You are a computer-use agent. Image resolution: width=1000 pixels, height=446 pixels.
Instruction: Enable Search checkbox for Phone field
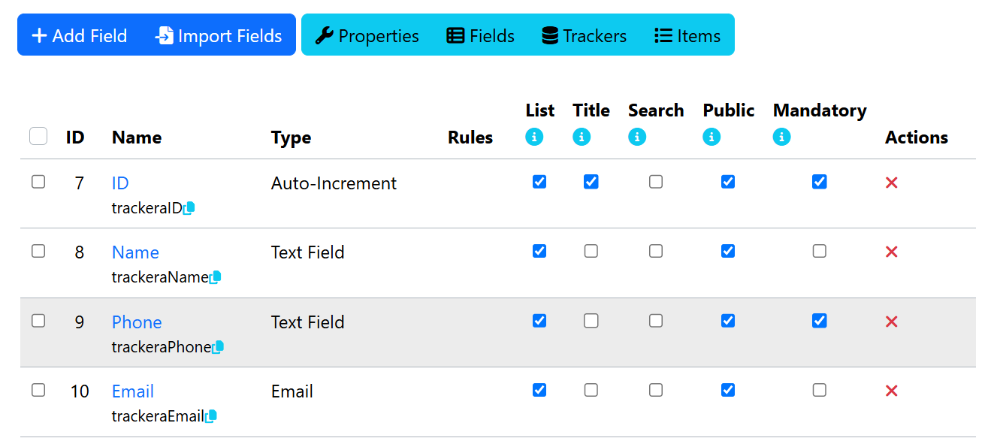(x=656, y=321)
